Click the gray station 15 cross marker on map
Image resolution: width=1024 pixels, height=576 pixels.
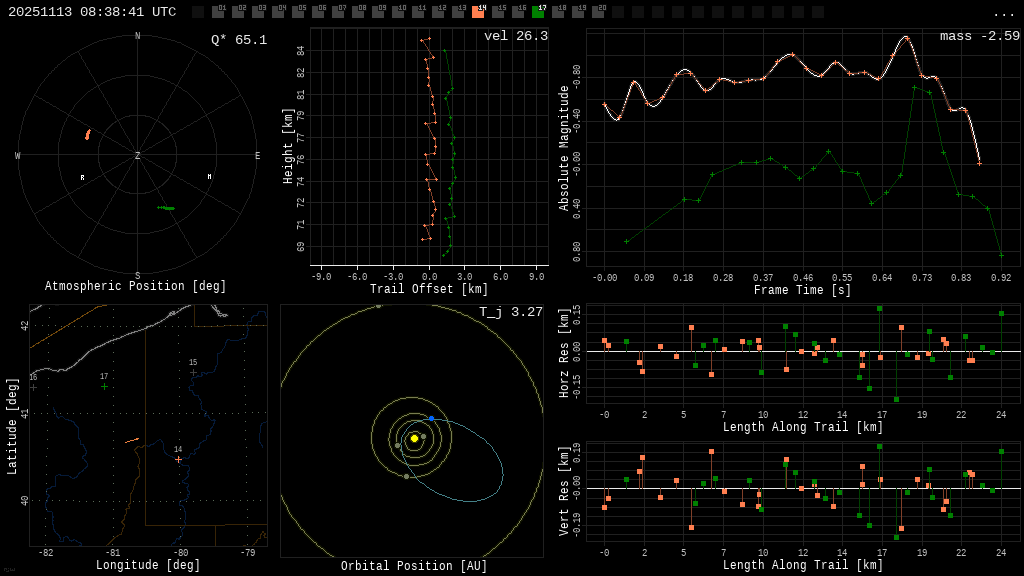coord(193,373)
